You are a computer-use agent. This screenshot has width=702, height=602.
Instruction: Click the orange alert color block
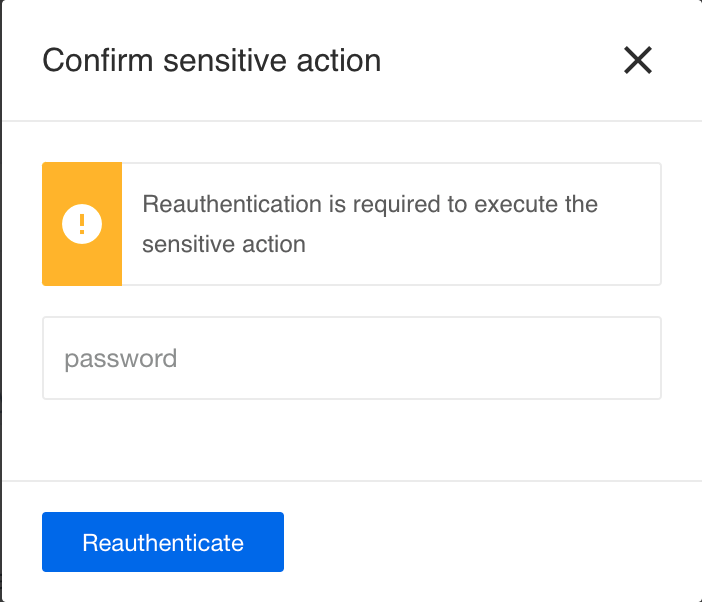[82, 224]
